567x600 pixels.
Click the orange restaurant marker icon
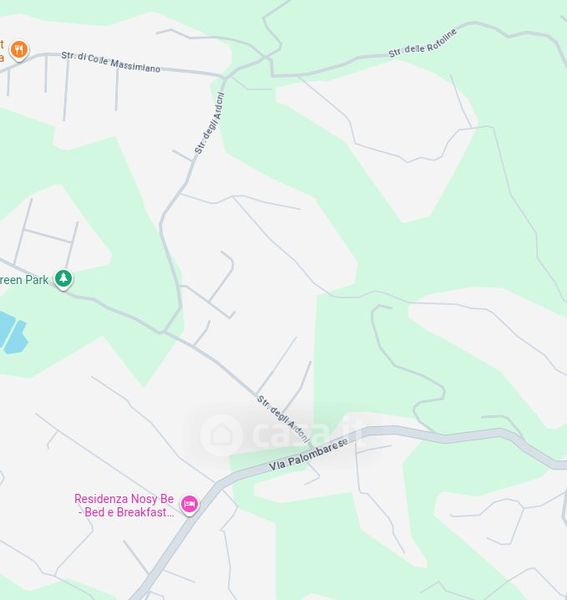point(19,50)
